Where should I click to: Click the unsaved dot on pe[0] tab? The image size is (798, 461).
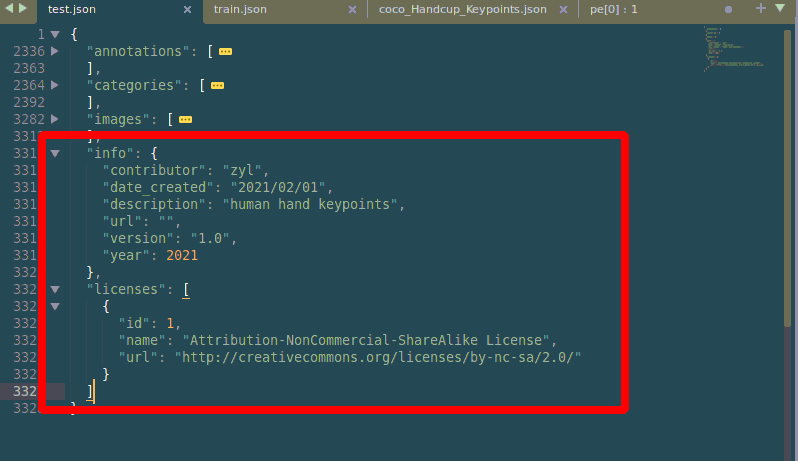[x=728, y=10]
